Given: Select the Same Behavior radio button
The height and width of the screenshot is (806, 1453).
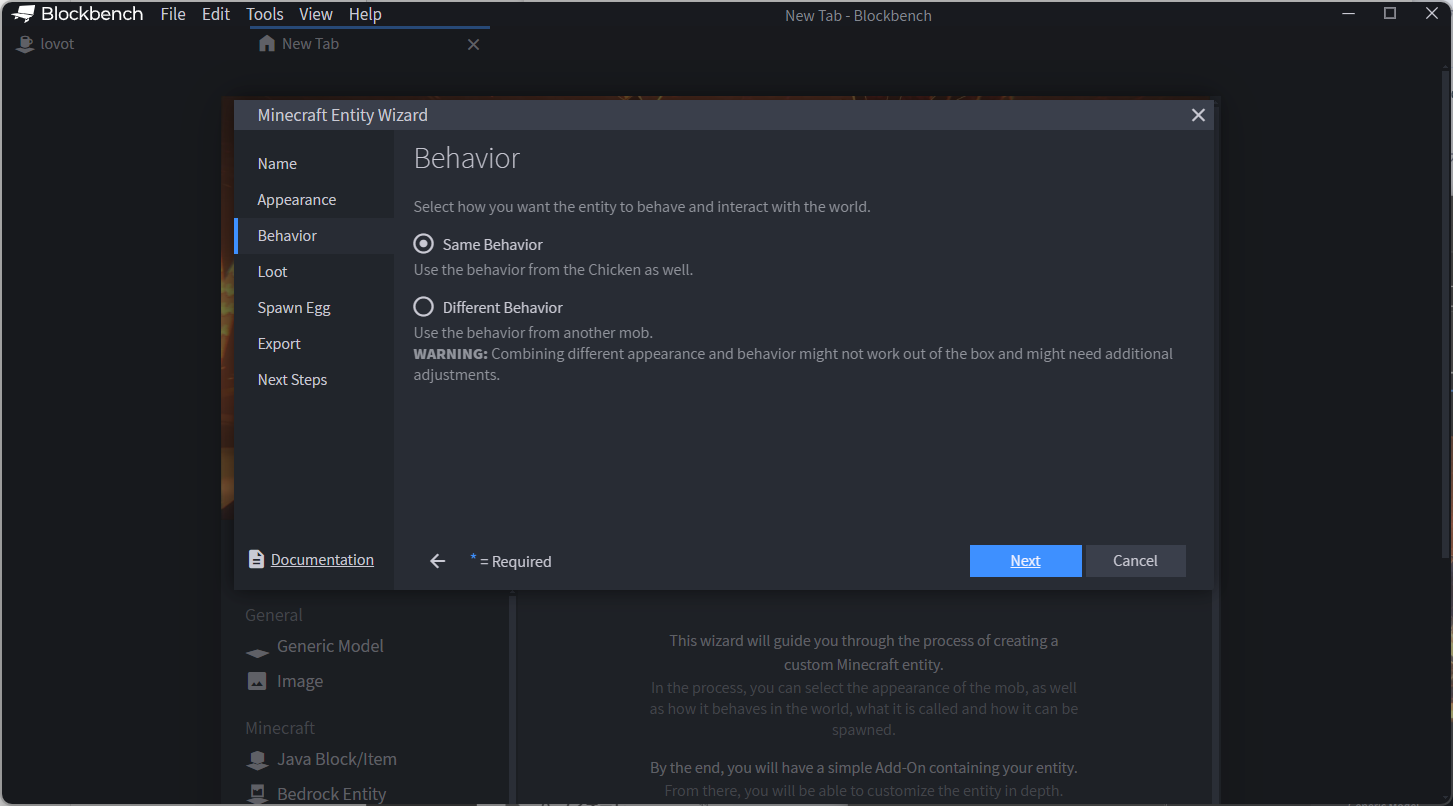Looking at the screenshot, I should pyautogui.click(x=424, y=244).
